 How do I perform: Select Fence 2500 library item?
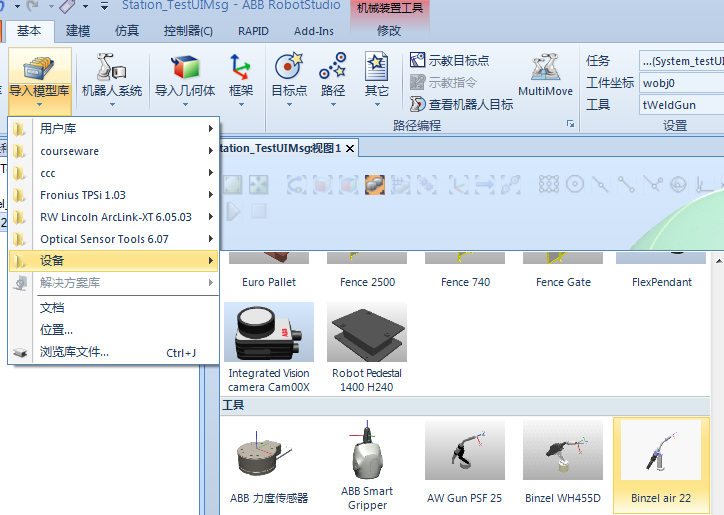367,271
